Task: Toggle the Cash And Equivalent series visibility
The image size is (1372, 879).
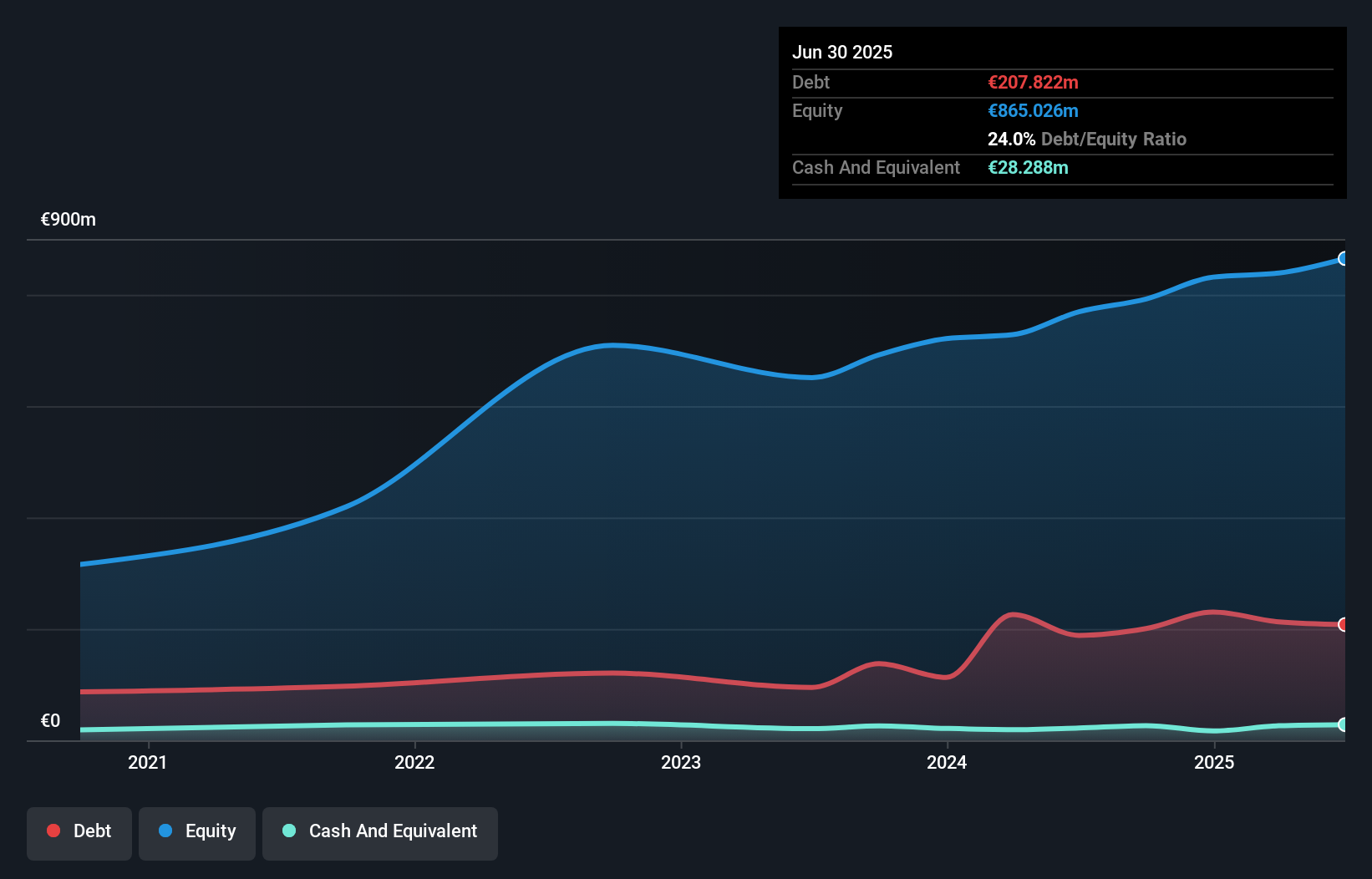Action: [379, 833]
